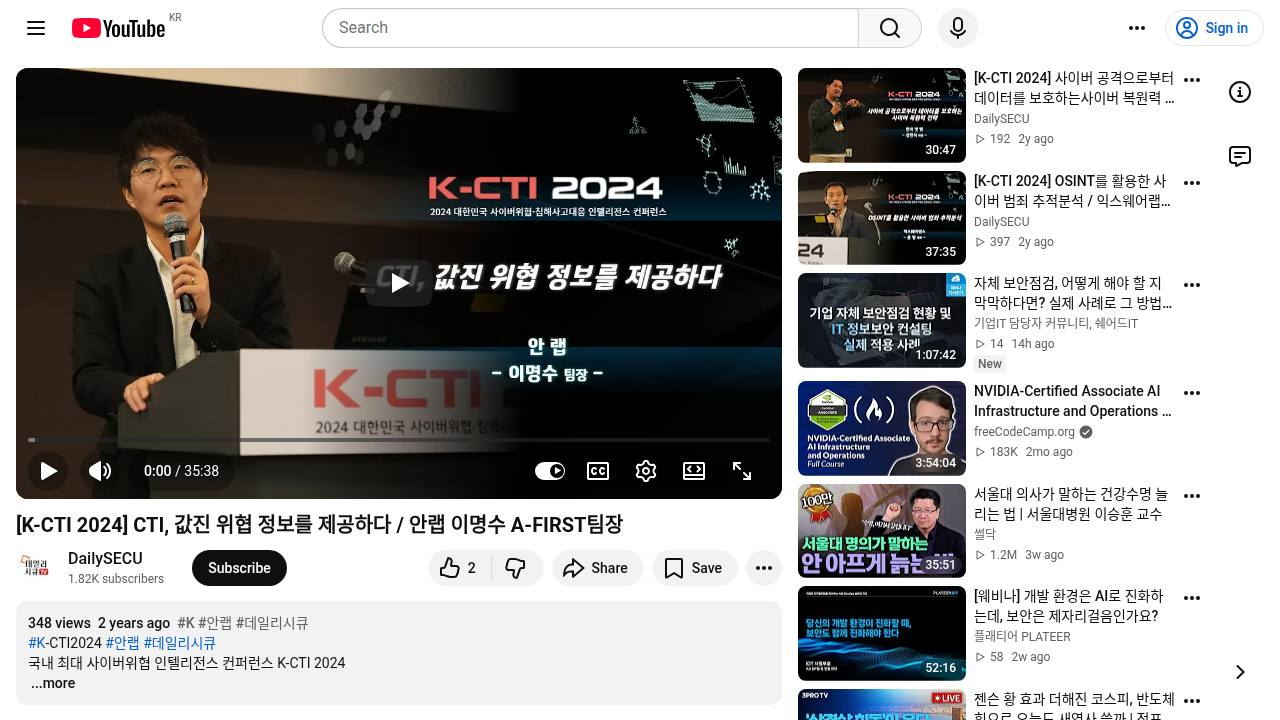Open DailySECU channel name link

point(105,558)
